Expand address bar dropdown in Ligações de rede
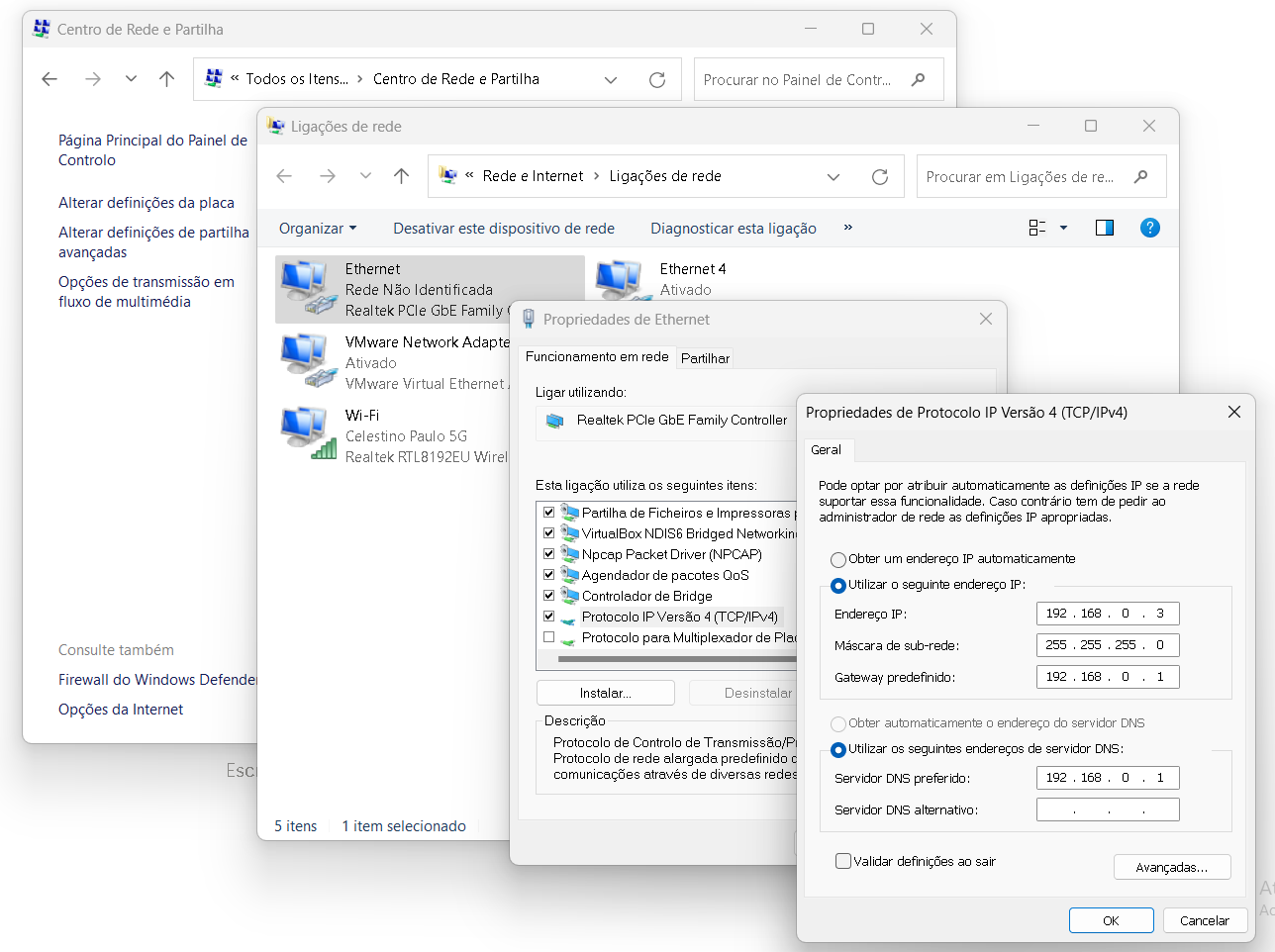 pyautogui.click(x=834, y=177)
